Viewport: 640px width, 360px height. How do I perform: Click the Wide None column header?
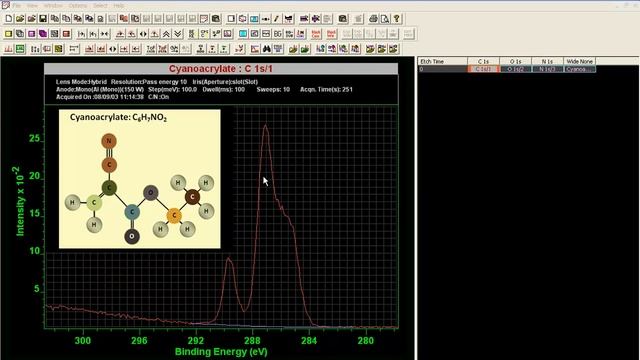[579, 61]
